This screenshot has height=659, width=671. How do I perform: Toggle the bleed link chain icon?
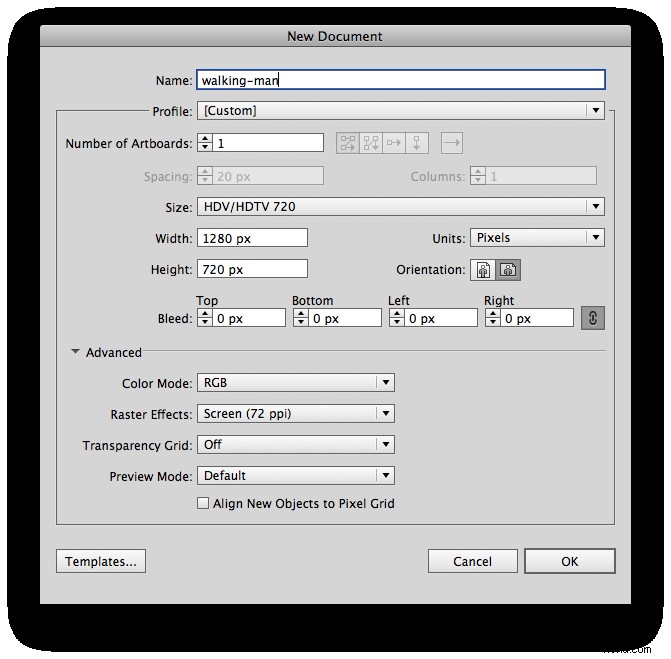[593, 318]
